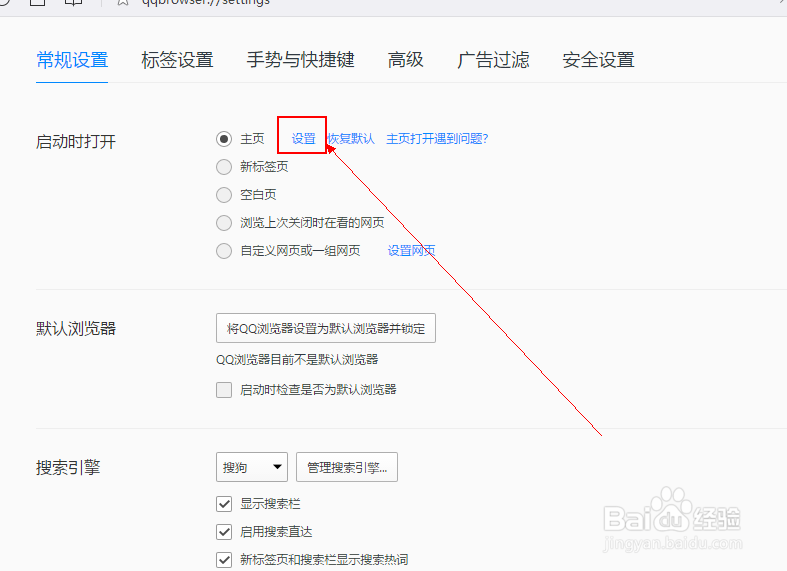Click the 默认浏览器 section label
787x571 pixels.
point(76,329)
